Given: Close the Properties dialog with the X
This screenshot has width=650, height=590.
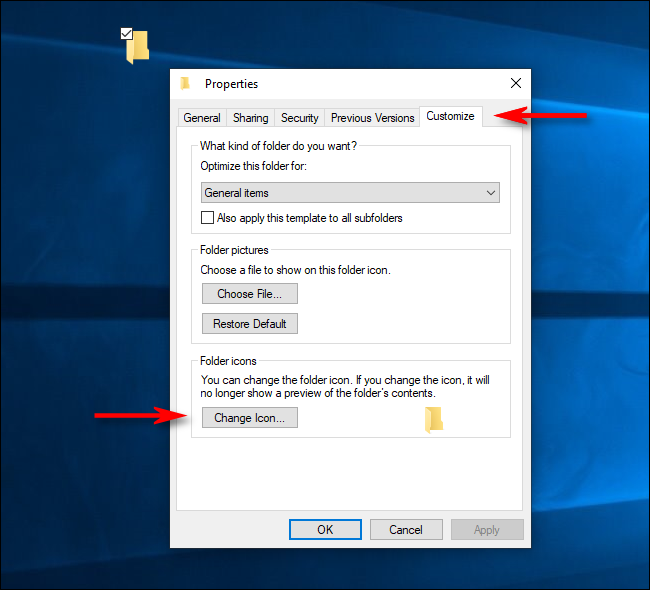Looking at the screenshot, I should [x=516, y=83].
